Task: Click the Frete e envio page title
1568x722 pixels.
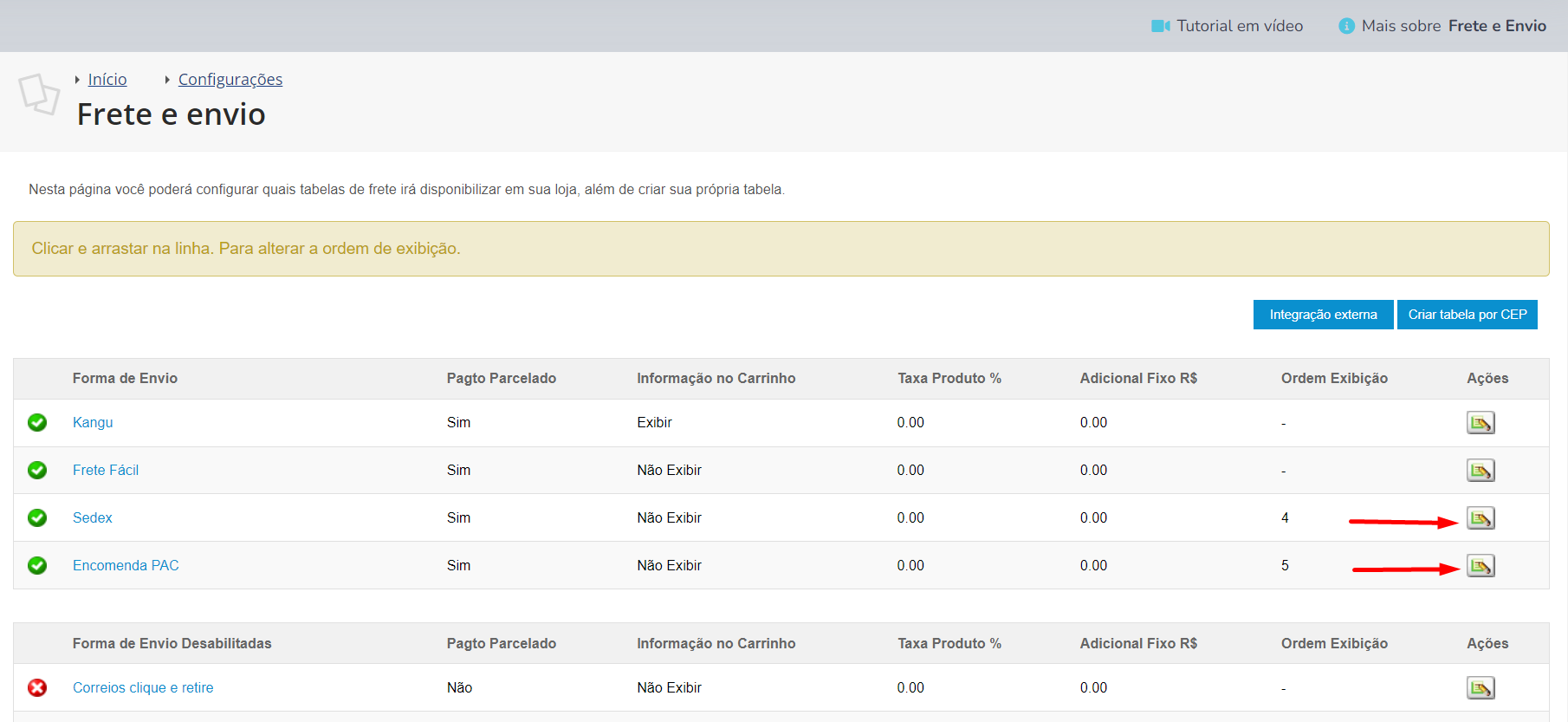Action: pos(172,114)
